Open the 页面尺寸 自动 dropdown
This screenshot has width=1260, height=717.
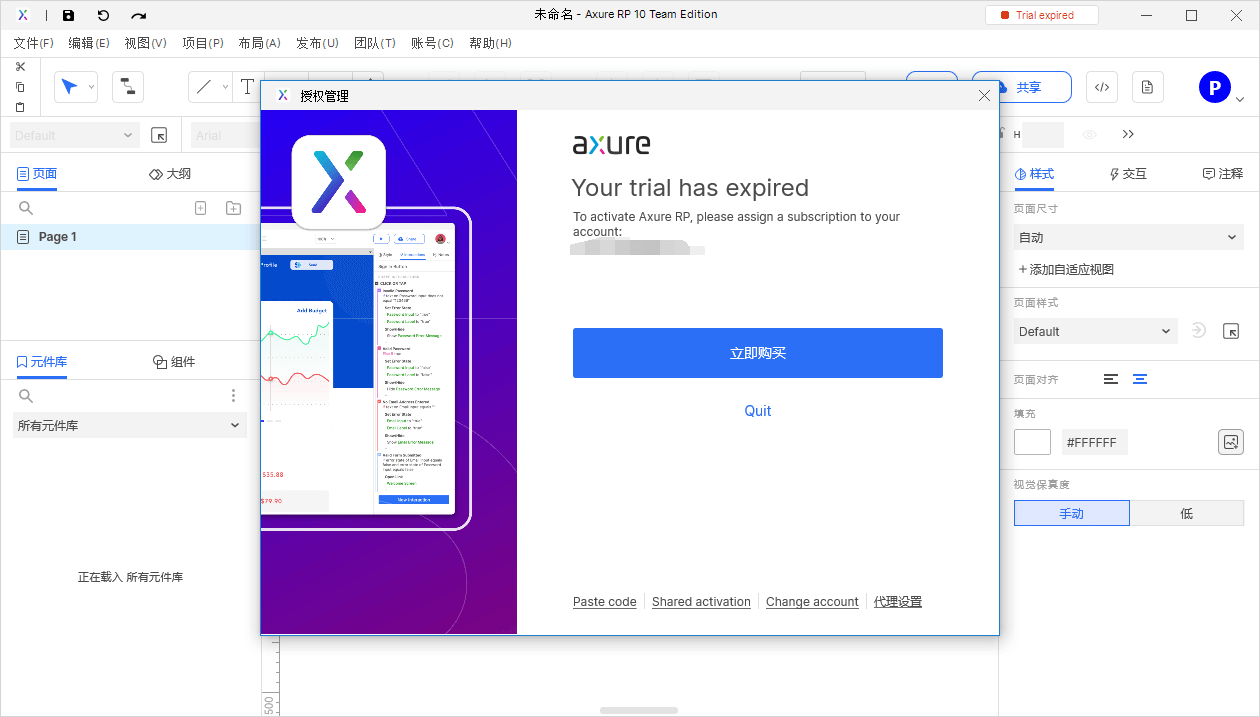[1129, 237]
